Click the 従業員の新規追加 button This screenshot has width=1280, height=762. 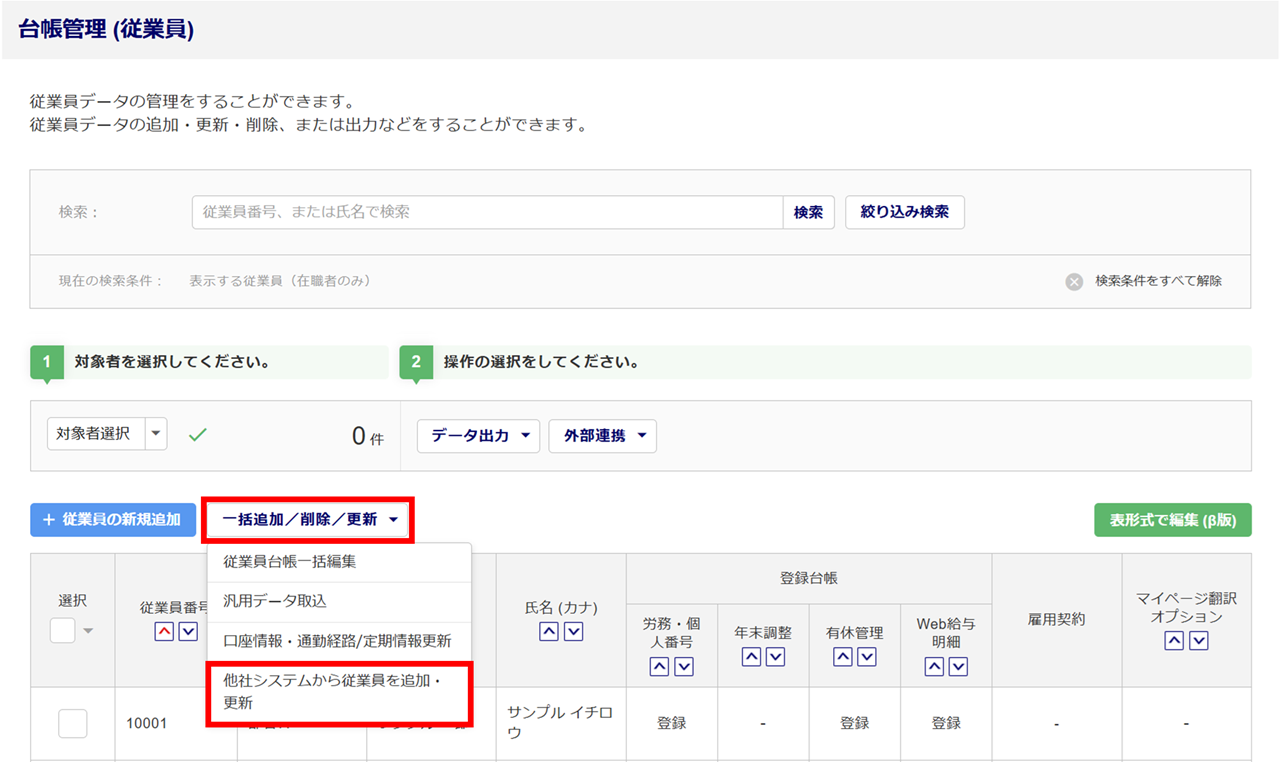pos(113,520)
